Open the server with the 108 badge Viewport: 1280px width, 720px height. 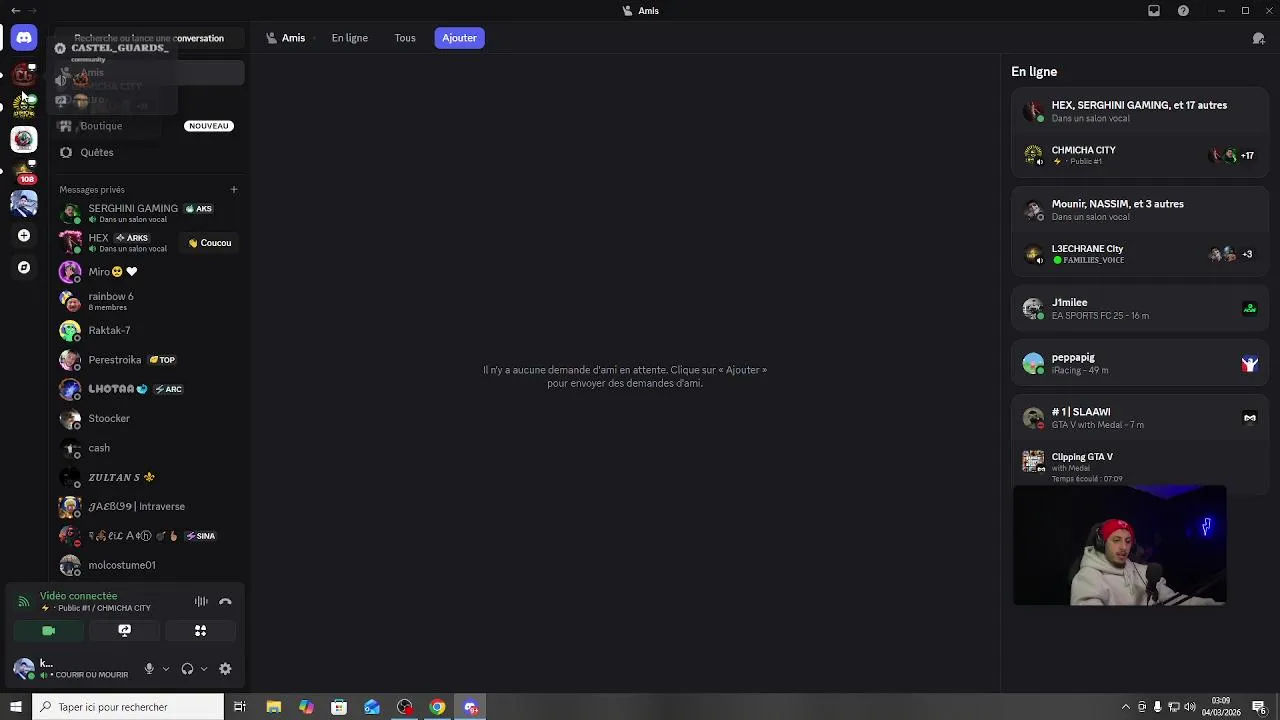[24, 172]
